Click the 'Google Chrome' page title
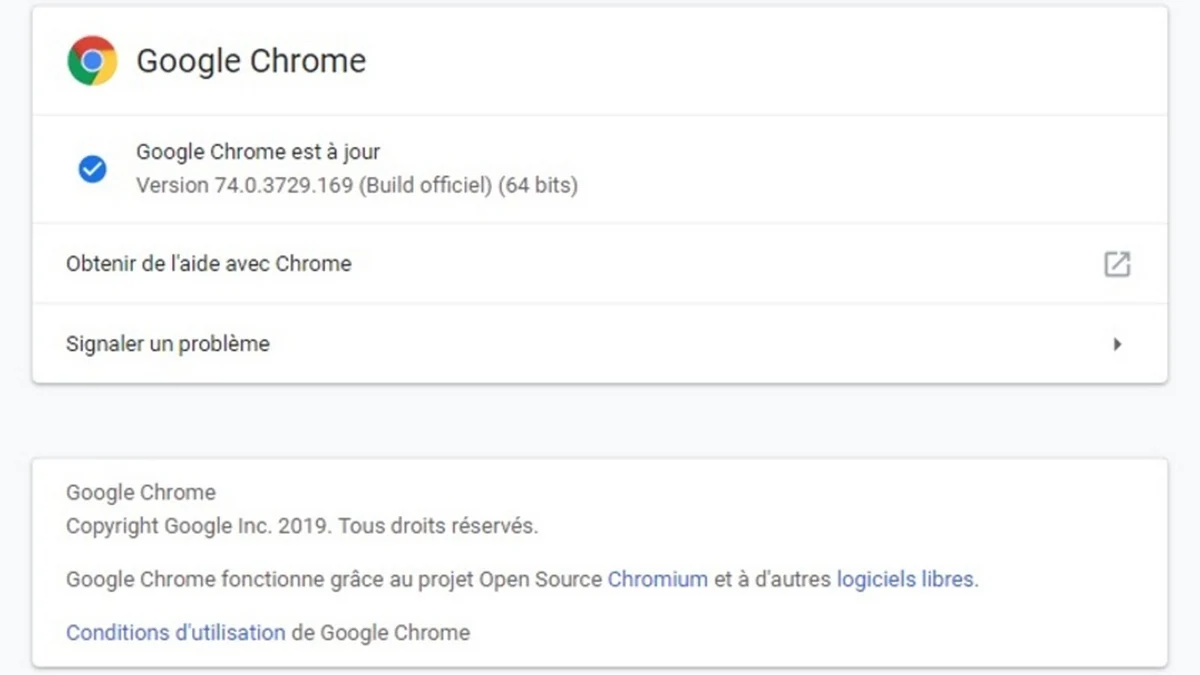Screen dimensions: 1200x675 (x=251, y=60)
